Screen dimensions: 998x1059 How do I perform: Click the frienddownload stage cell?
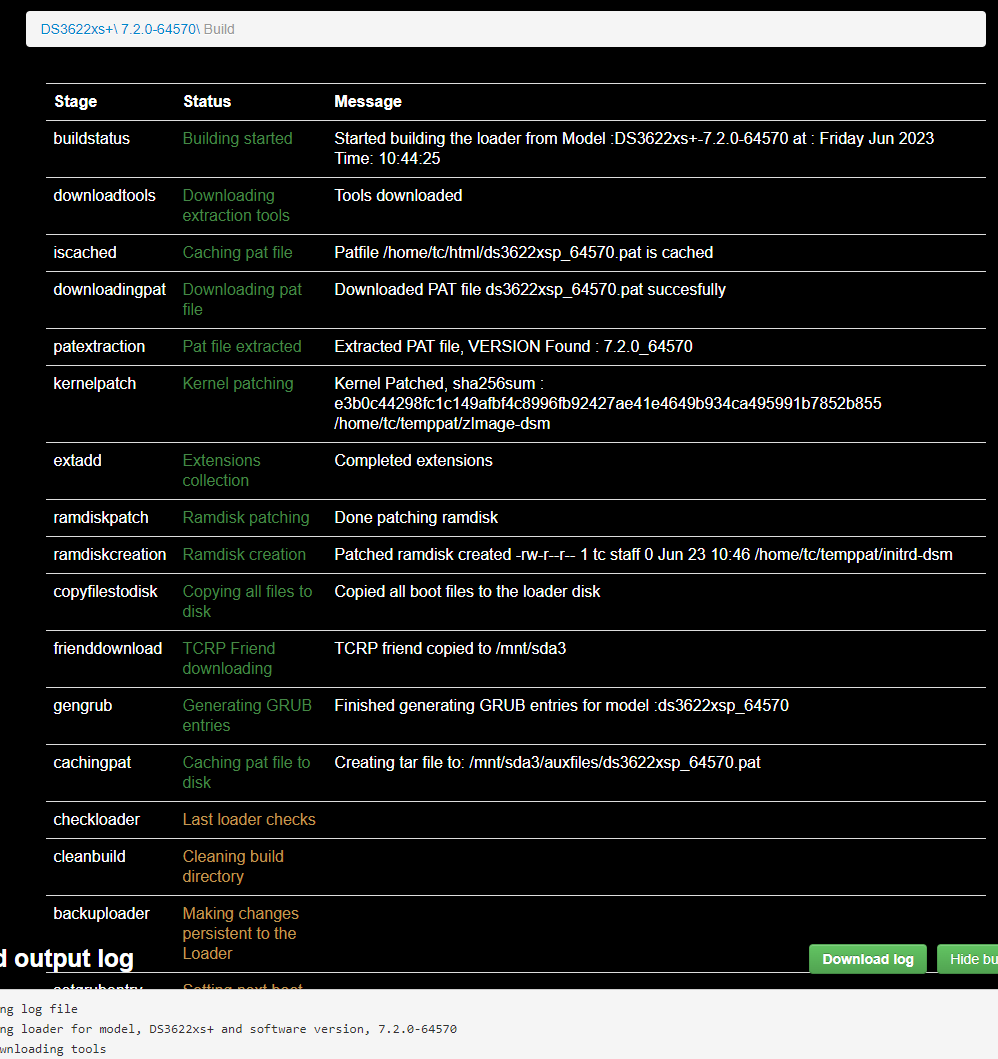[108, 648]
